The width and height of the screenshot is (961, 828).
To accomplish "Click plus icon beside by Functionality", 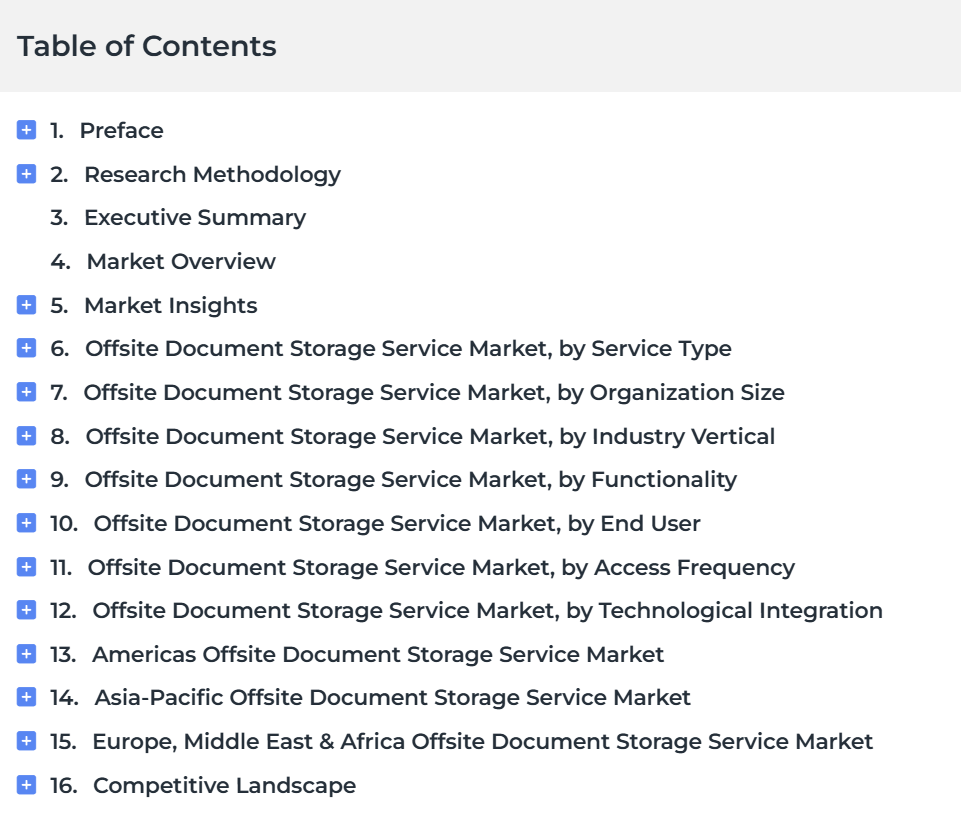I will tap(27, 479).
